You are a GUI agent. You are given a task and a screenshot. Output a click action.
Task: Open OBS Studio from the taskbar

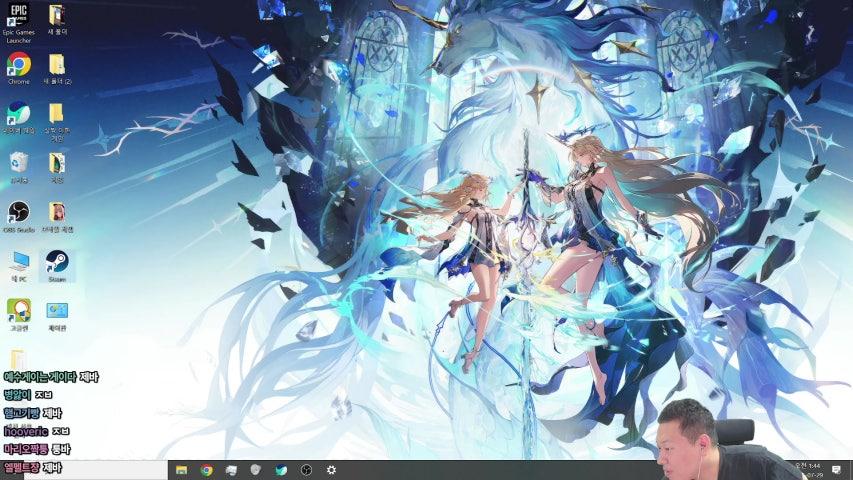point(306,470)
